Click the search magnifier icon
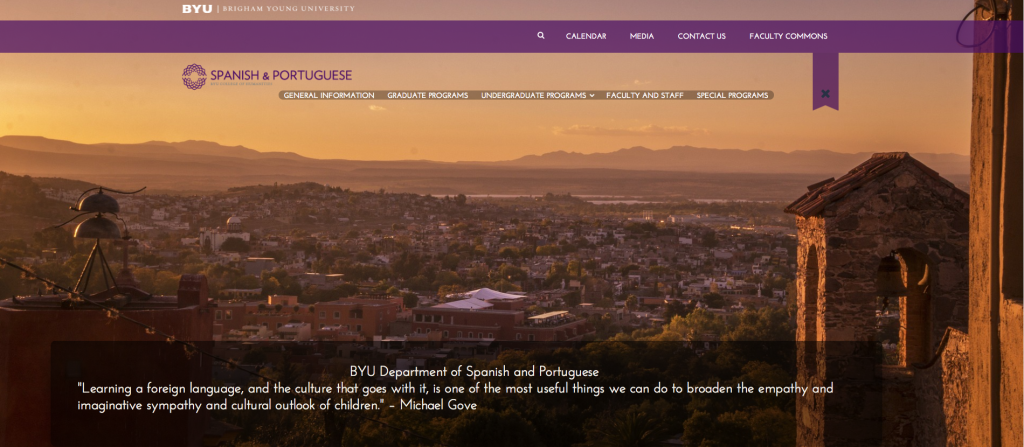 541,35
